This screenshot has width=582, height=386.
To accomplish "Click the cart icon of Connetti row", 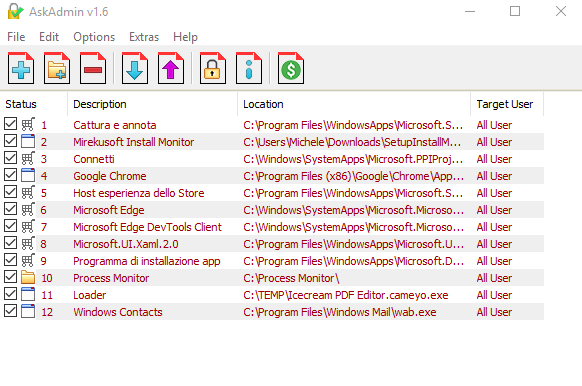I will (x=28, y=158).
